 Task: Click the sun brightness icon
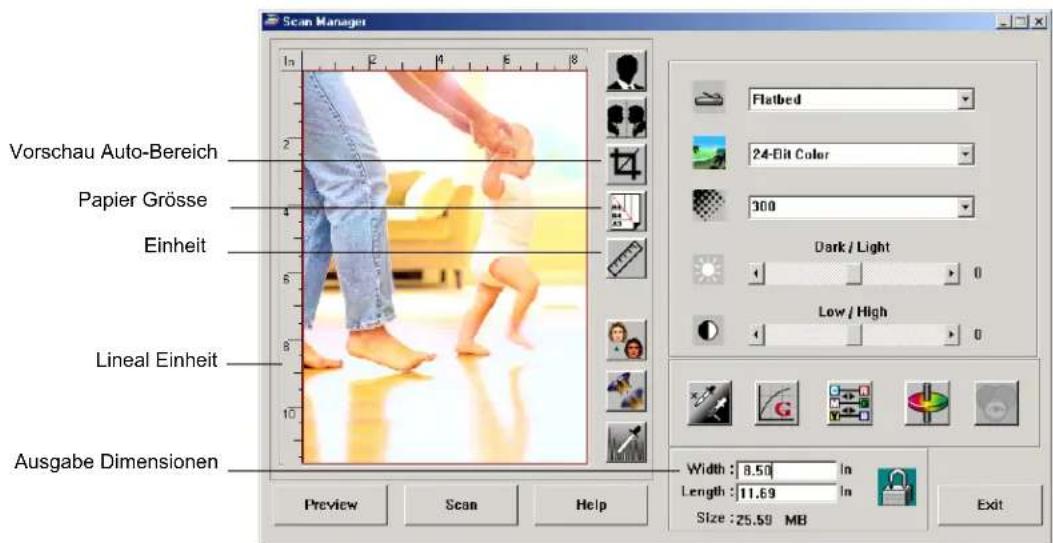click(708, 272)
